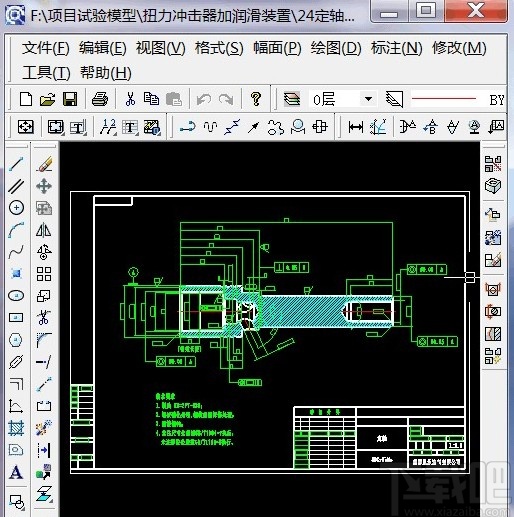514x517 pixels.
Task: Open the 工具(T) menu
Action: (46, 73)
